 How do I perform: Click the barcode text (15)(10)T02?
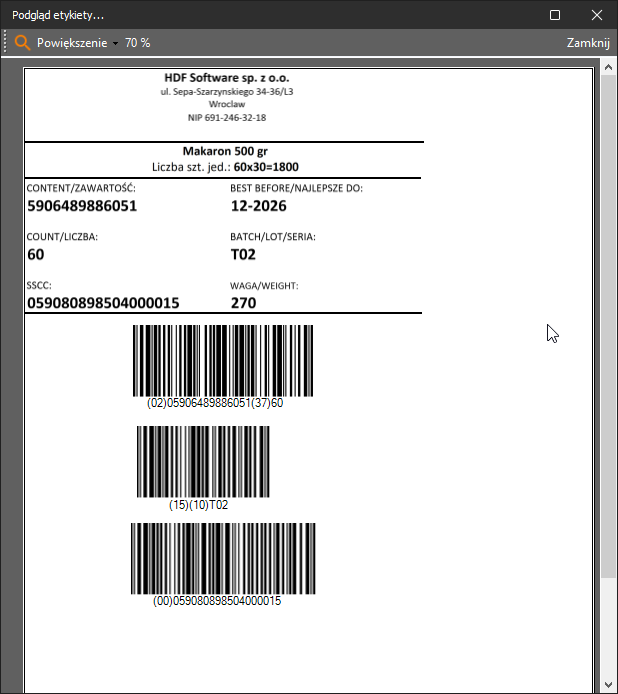(198, 505)
